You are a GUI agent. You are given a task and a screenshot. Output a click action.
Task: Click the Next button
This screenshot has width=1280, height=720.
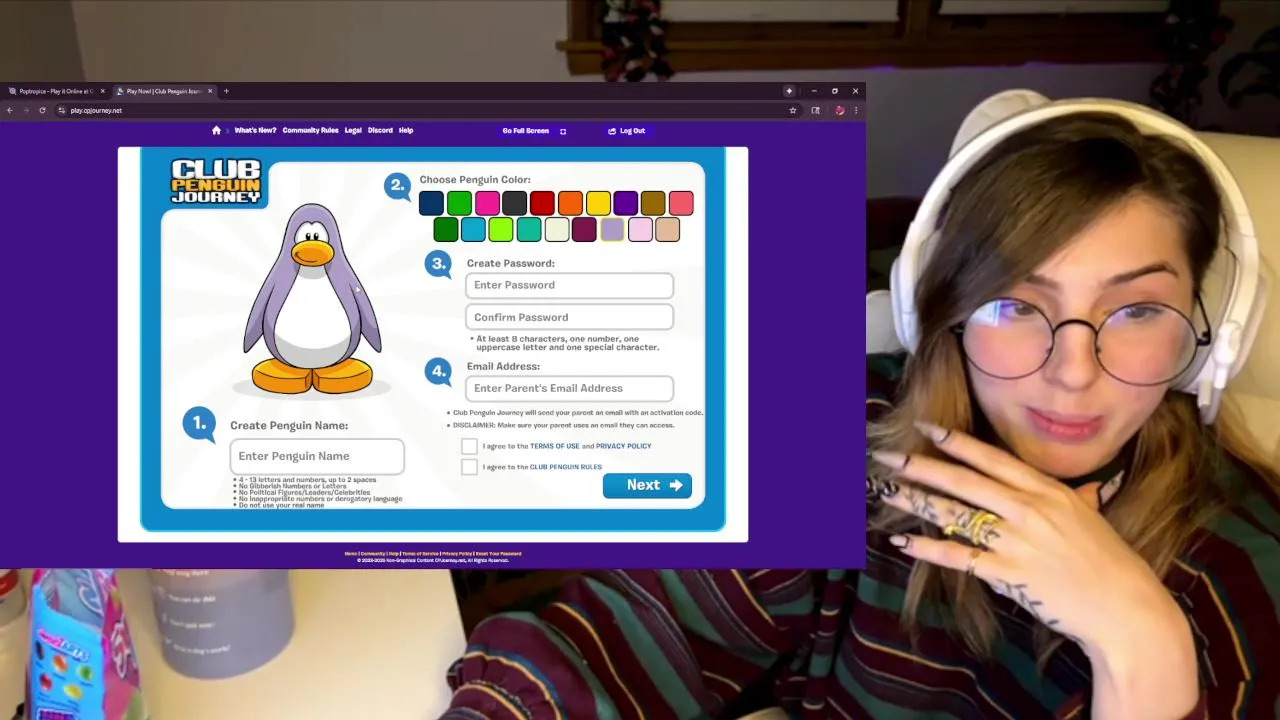647,485
